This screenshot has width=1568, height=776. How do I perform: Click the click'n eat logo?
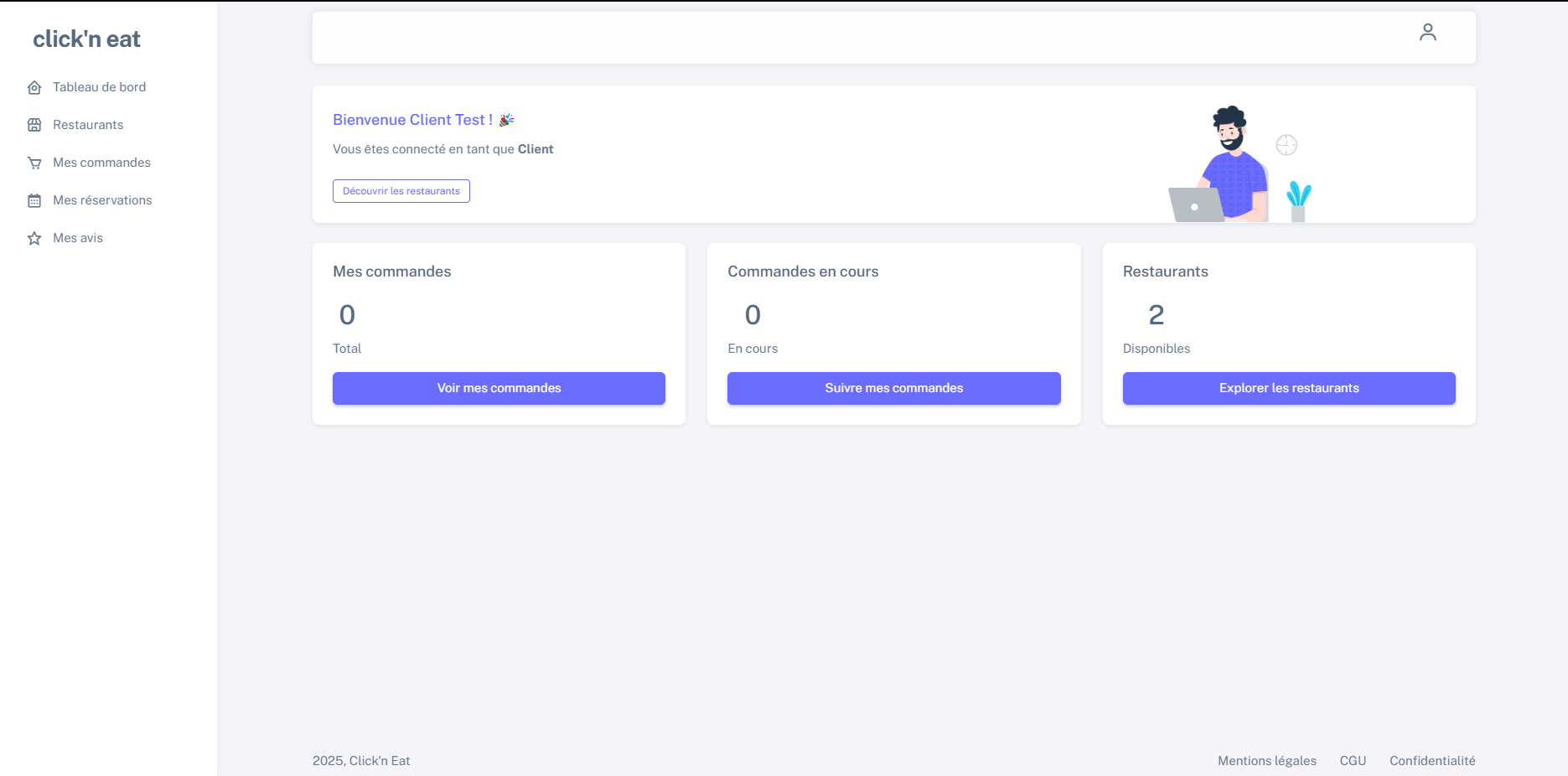(86, 39)
